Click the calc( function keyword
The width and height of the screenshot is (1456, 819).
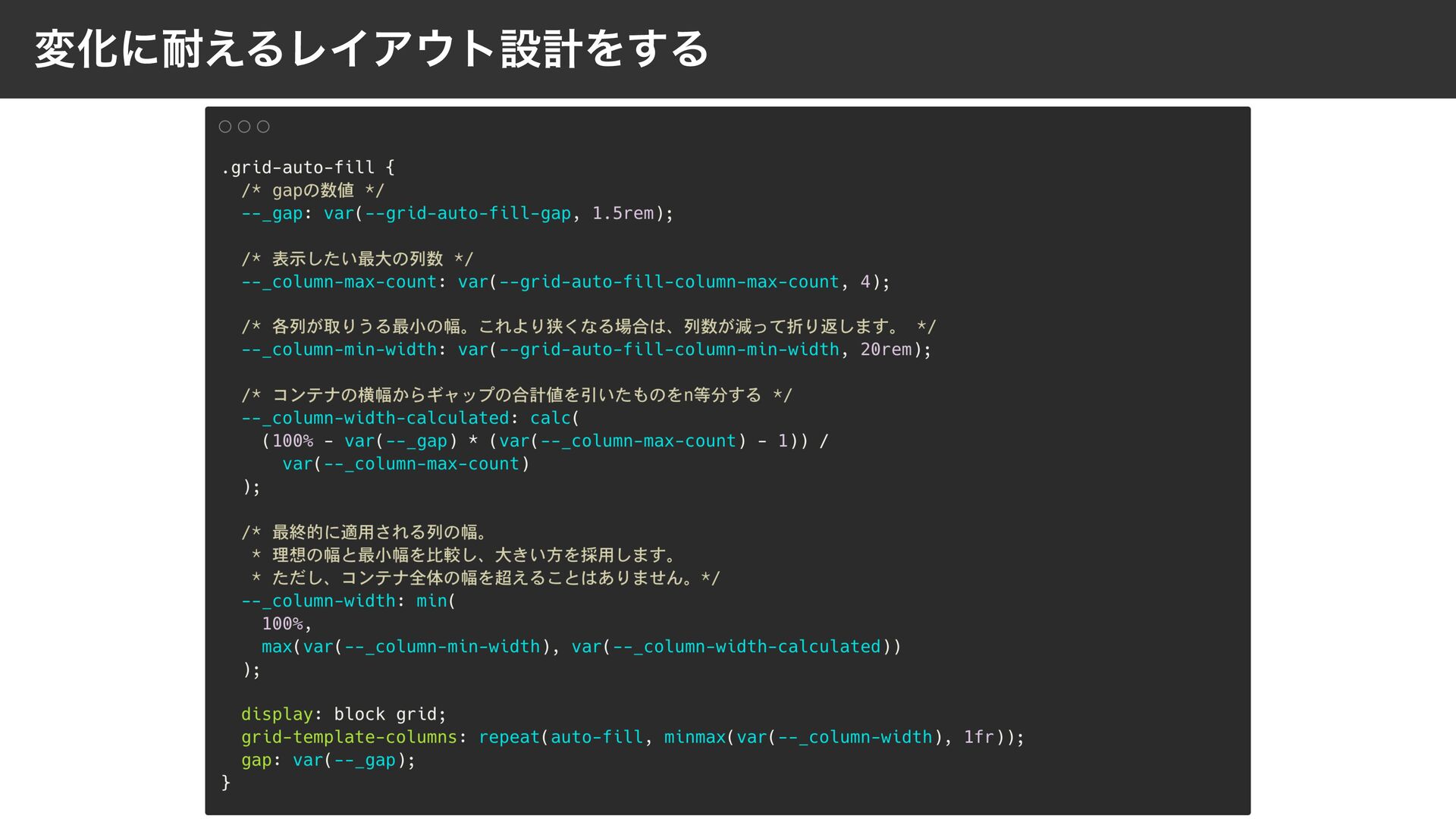click(551, 419)
